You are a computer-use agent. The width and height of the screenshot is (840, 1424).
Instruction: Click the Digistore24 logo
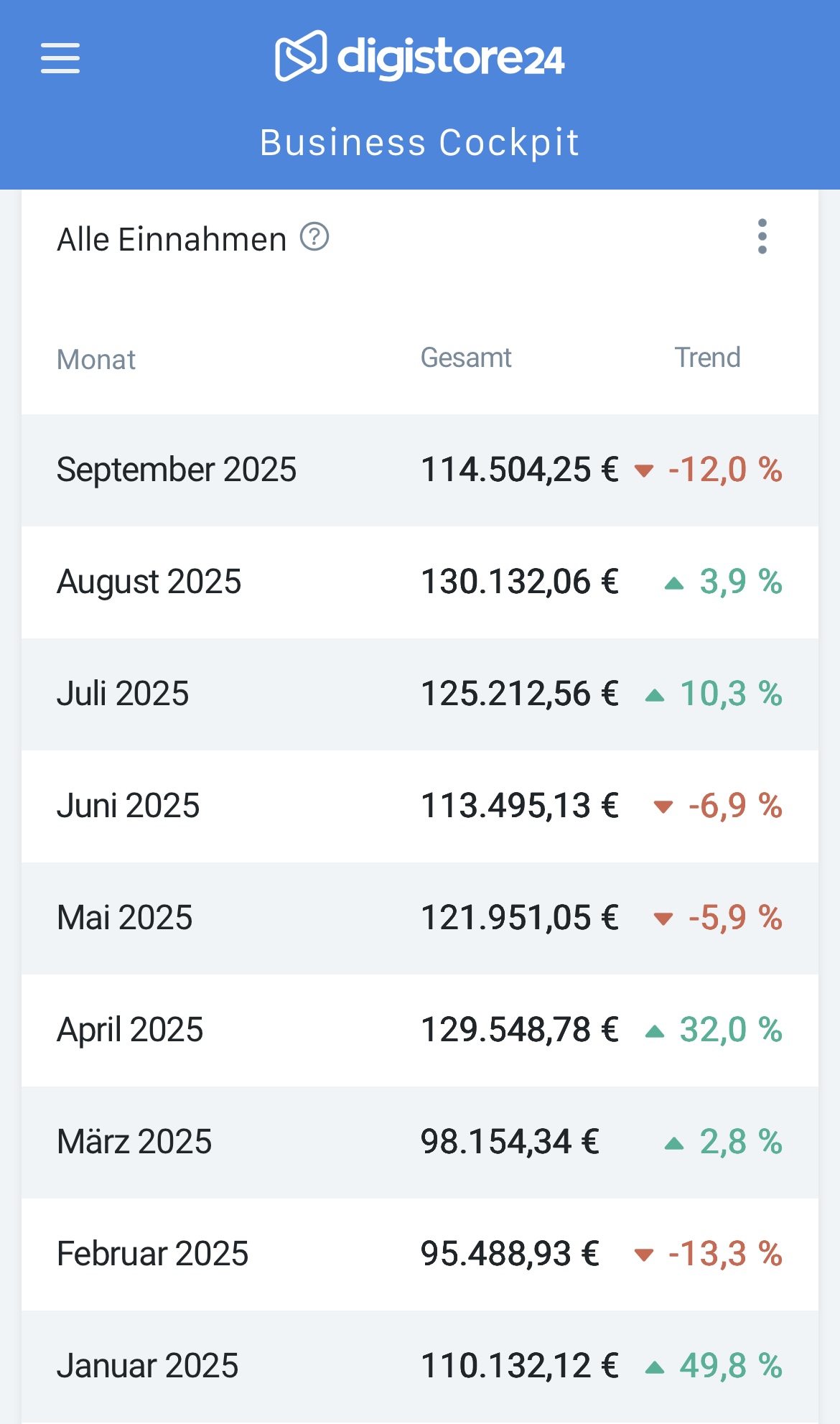[x=420, y=56]
